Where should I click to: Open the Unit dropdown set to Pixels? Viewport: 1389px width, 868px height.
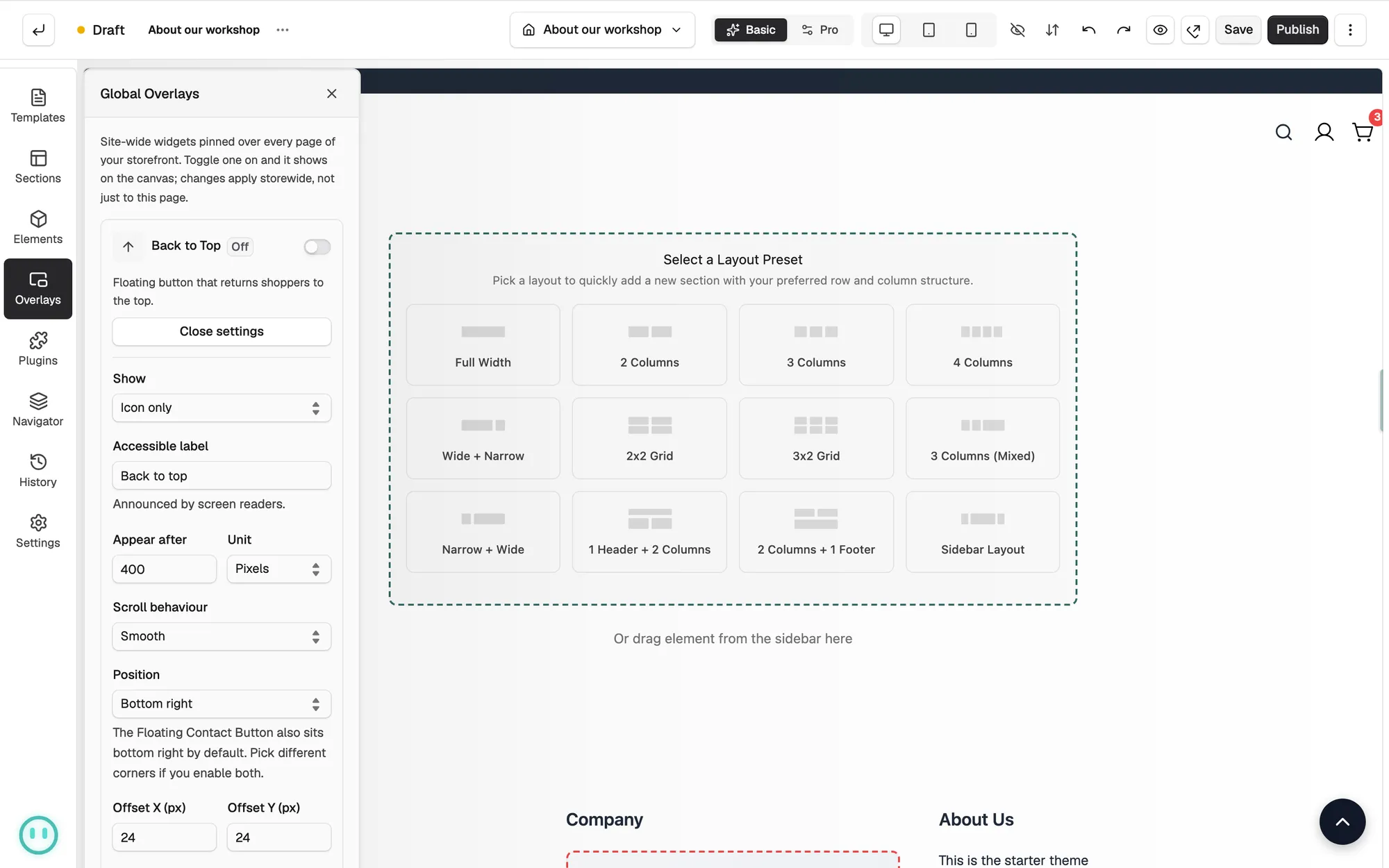coord(278,569)
